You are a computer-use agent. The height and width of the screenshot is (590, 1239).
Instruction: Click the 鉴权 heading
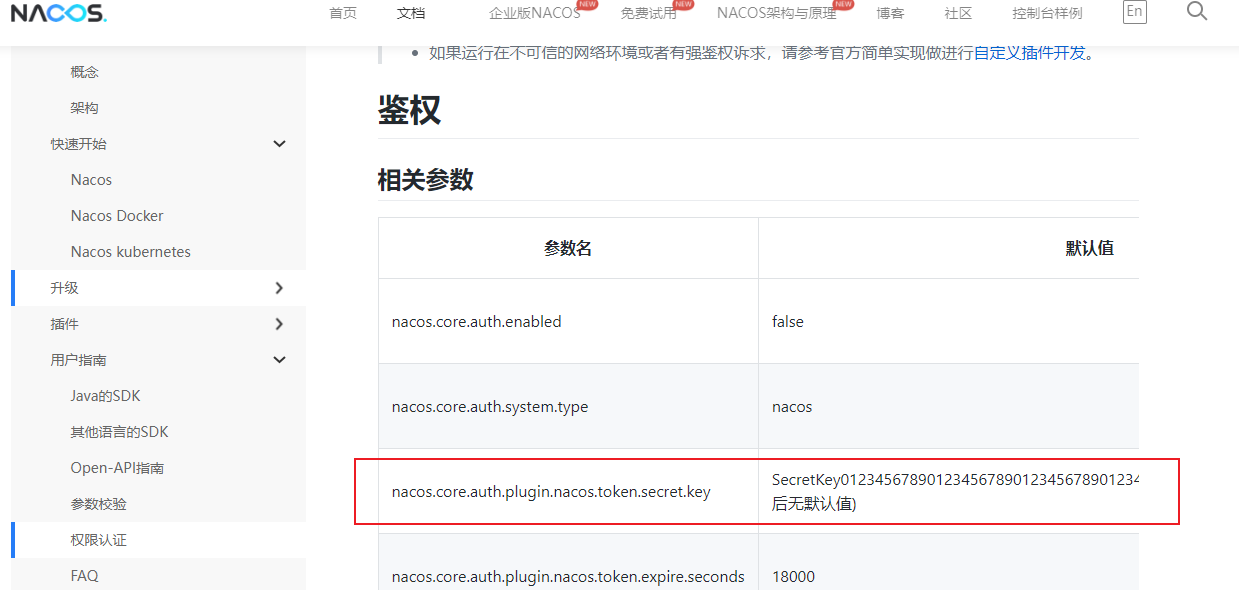point(409,110)
